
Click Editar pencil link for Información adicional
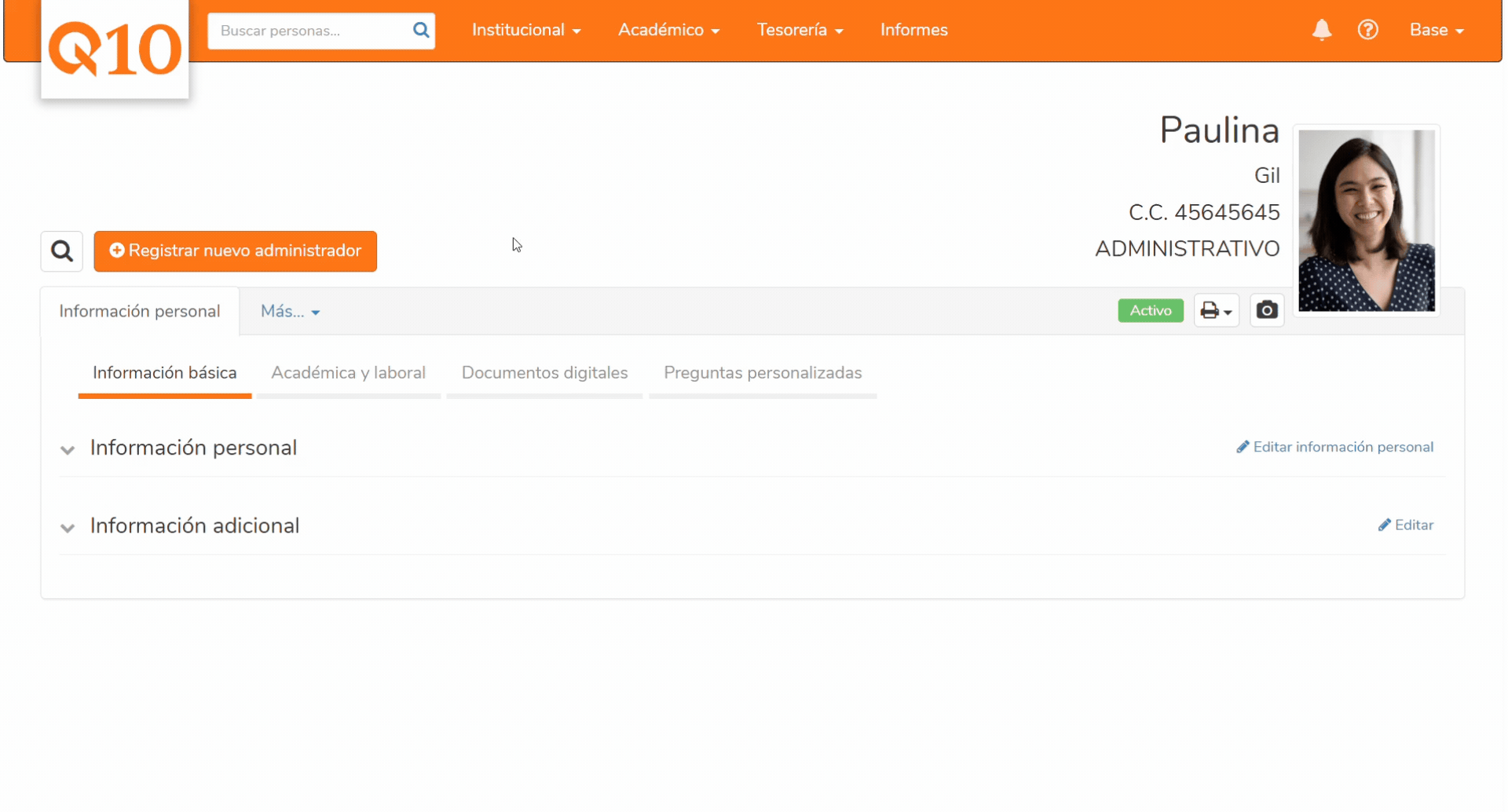[x=1406, y=525]
